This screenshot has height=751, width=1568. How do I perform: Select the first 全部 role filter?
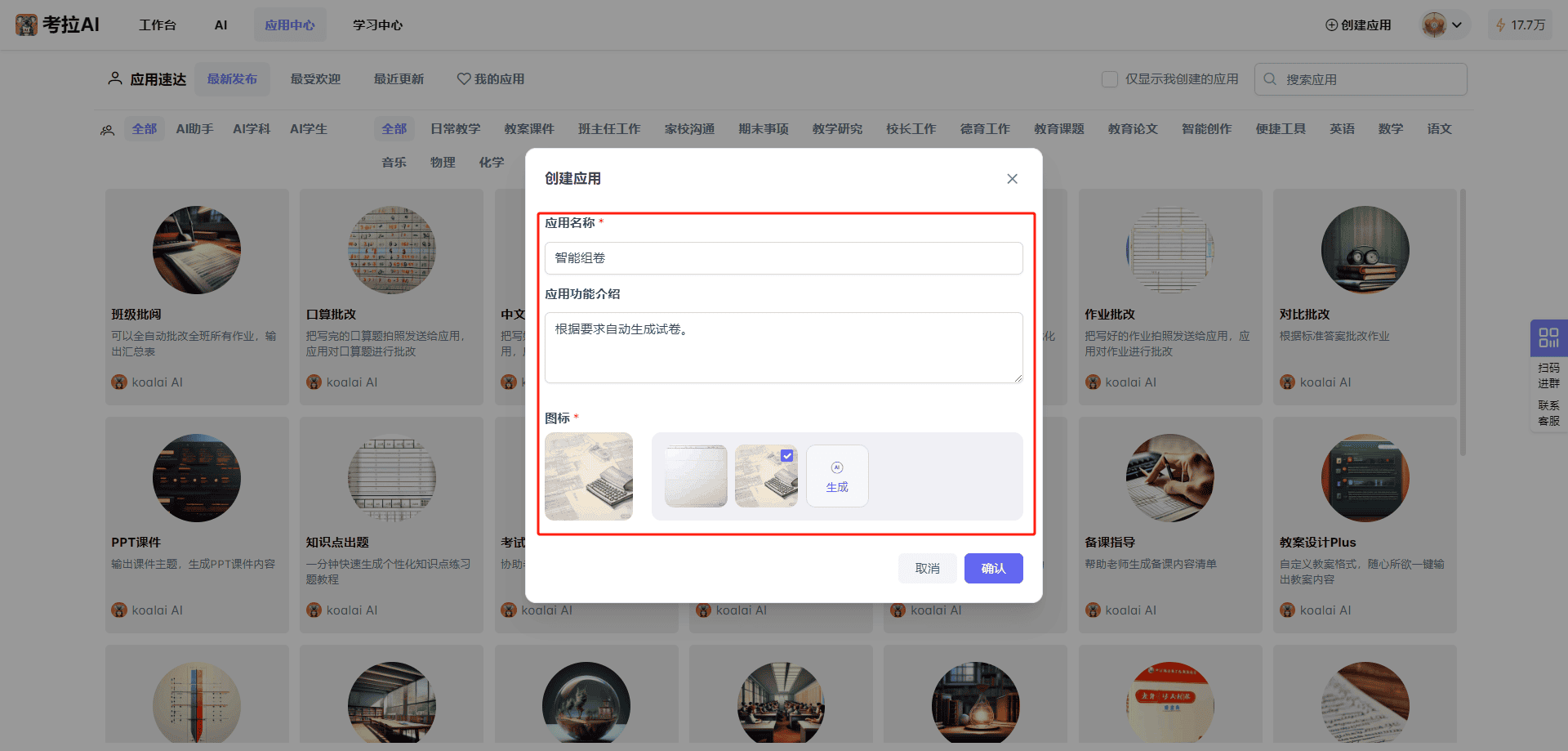pos(145,129)
